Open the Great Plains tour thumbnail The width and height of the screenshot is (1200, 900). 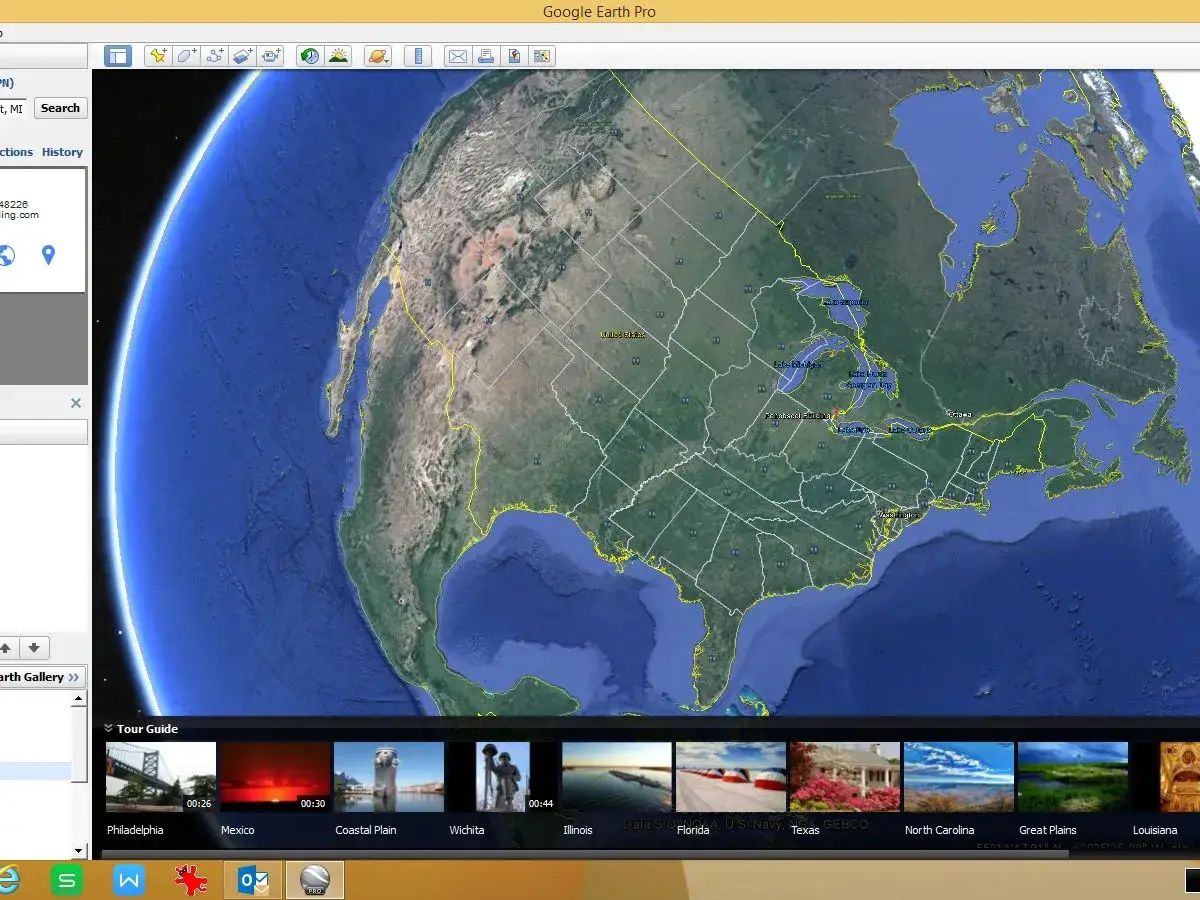1073,777
